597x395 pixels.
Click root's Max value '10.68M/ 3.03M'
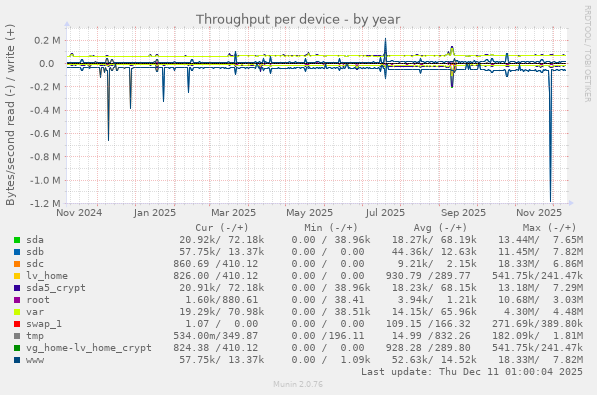click(x=540, y=300)
